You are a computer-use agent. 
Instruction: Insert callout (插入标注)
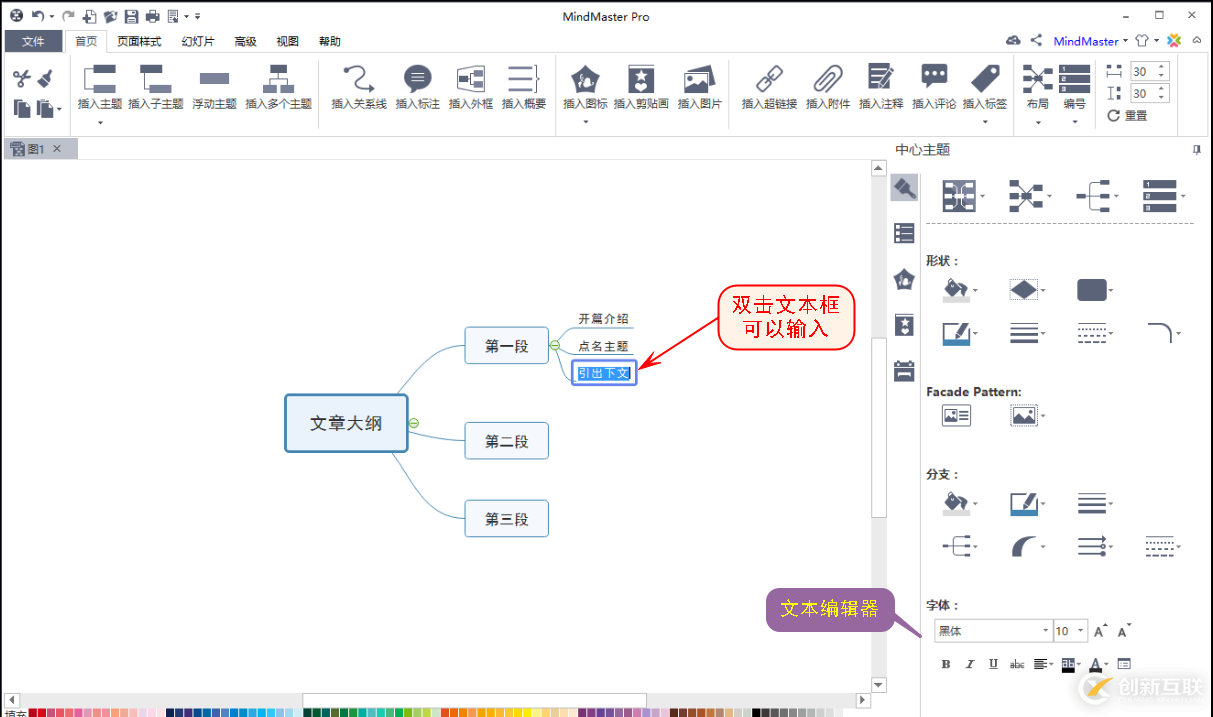(417, 78)
